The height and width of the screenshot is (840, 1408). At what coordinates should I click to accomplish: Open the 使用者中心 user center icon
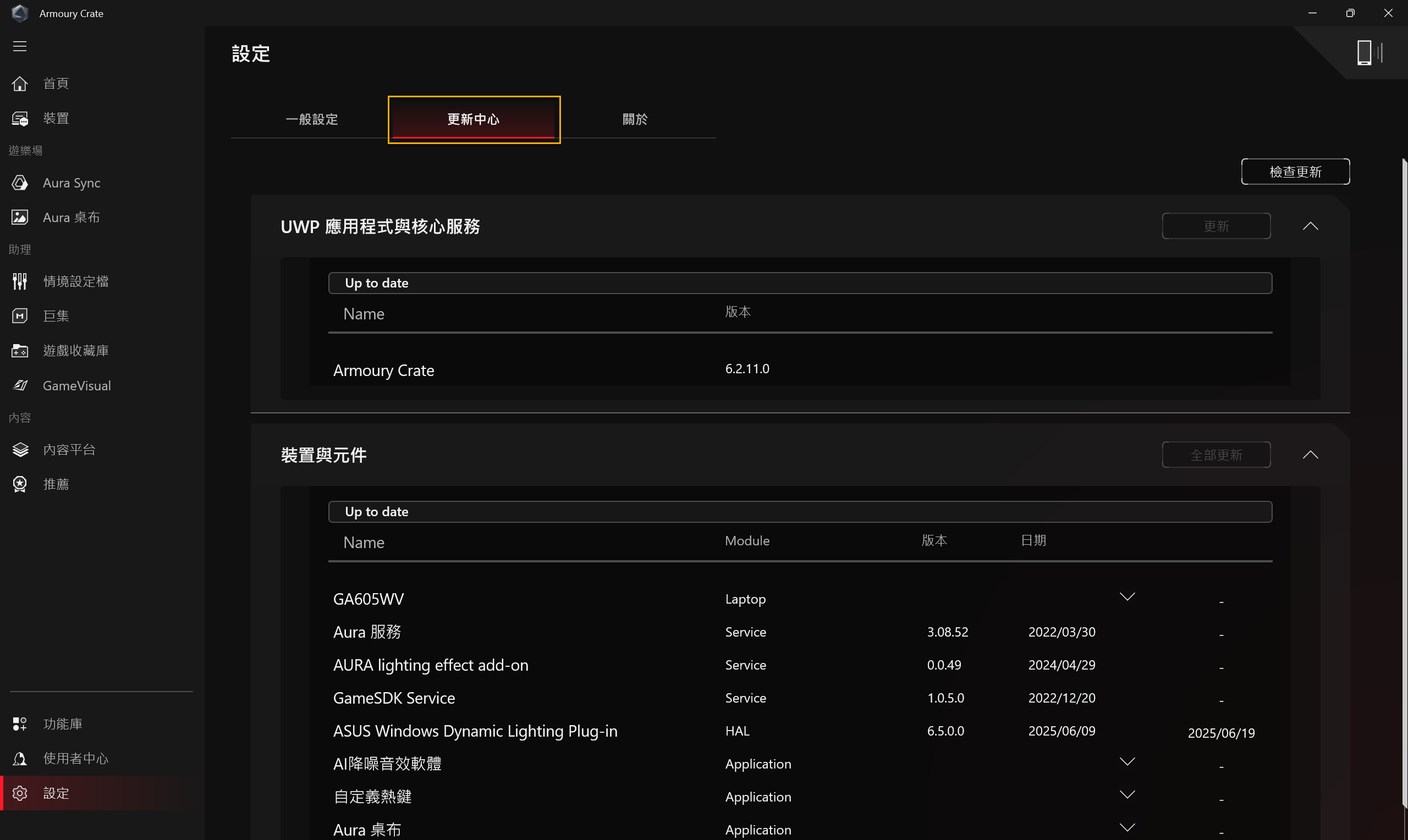click(x=20, y=759)
